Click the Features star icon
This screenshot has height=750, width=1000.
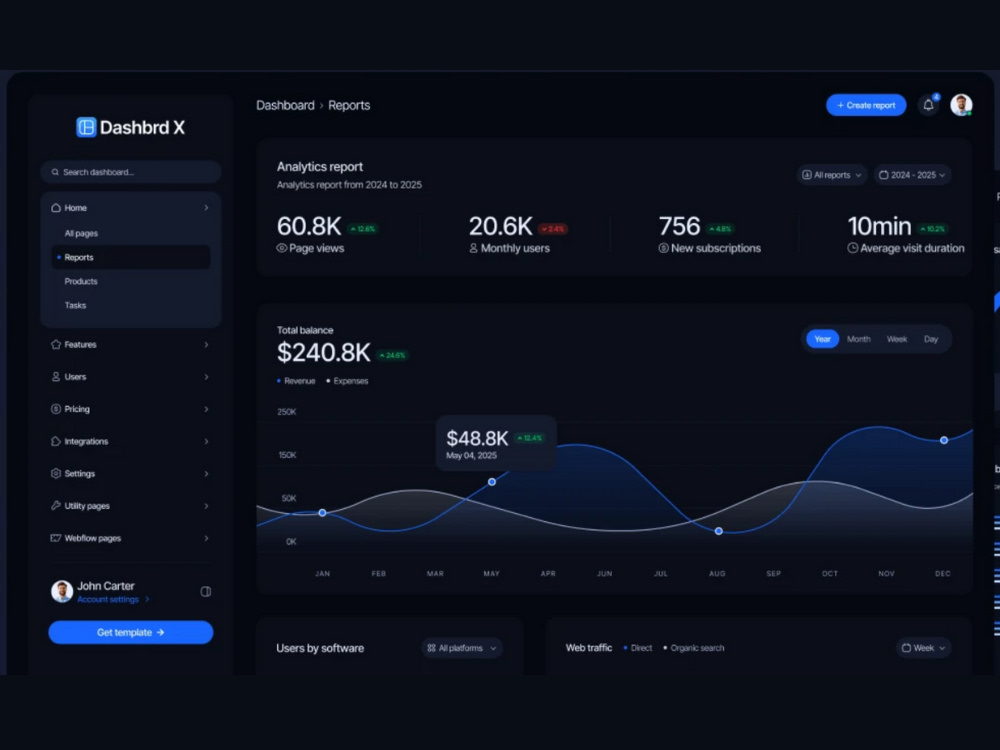(55, 344)
